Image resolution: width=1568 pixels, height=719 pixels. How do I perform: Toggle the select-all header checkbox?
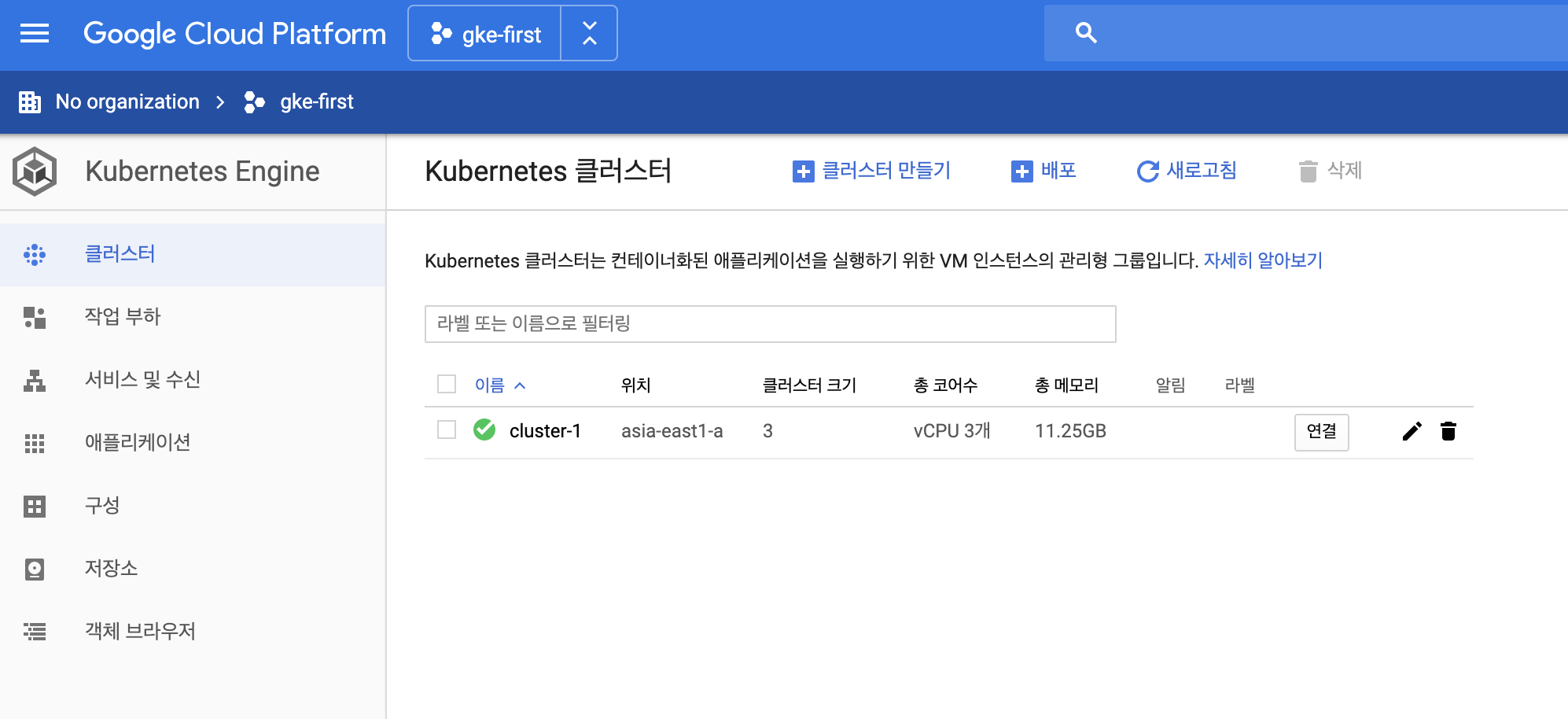(x=447, y=384)
